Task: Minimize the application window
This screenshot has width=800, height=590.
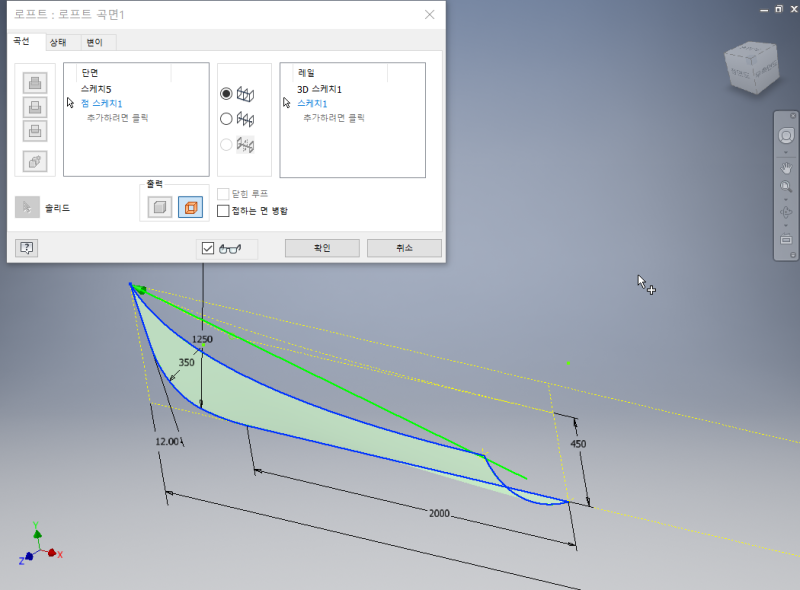Action: 764,10
